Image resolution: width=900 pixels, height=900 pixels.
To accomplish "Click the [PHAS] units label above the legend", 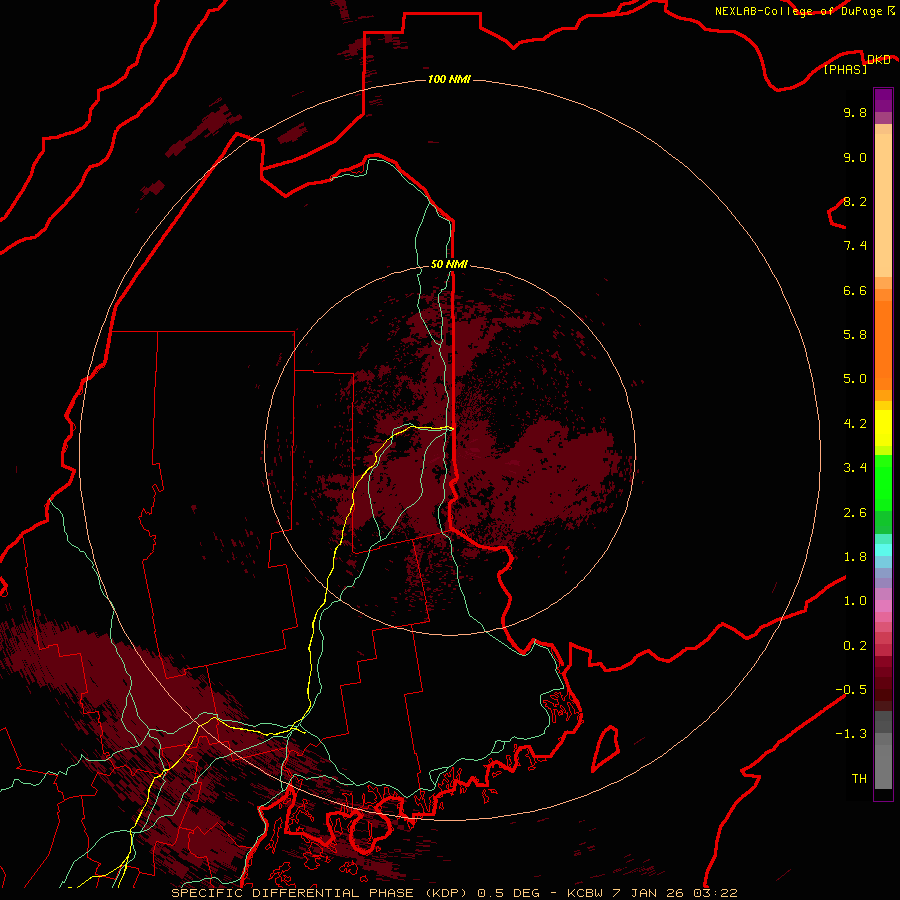I will [845, 69].
